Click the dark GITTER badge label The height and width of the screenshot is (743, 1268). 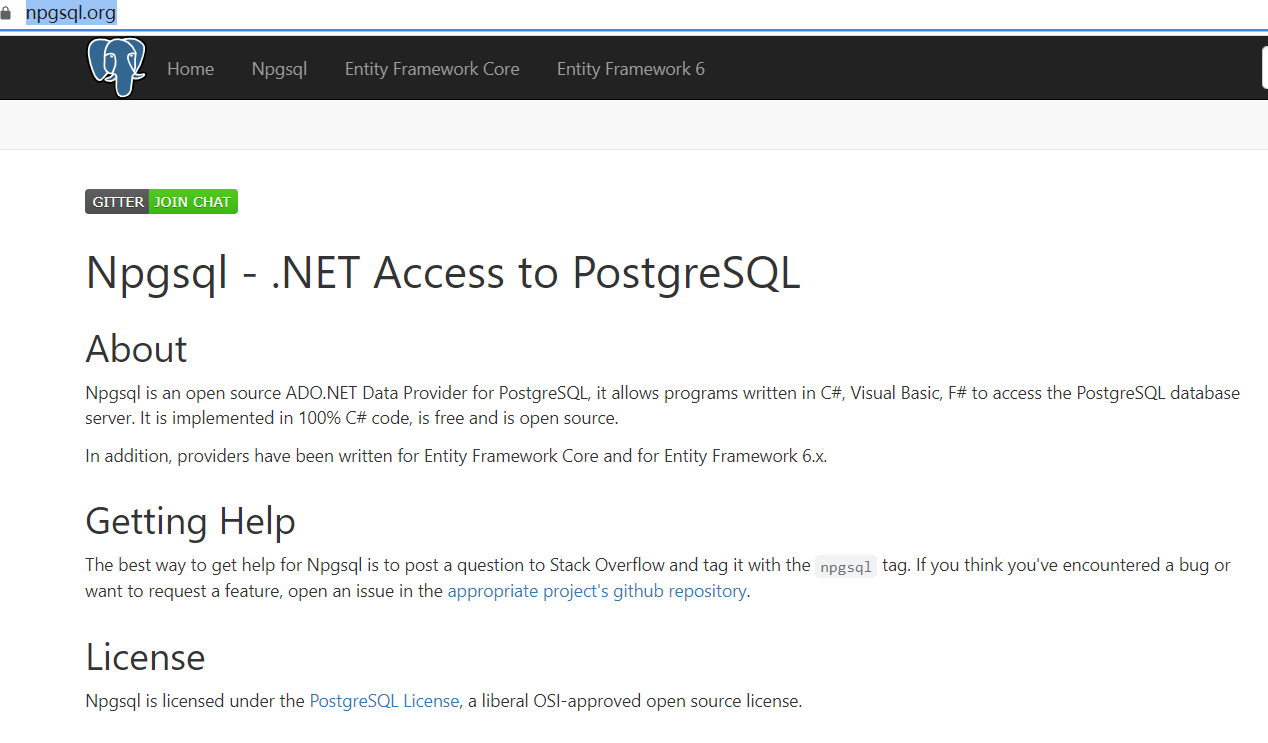tap(118, 202)
